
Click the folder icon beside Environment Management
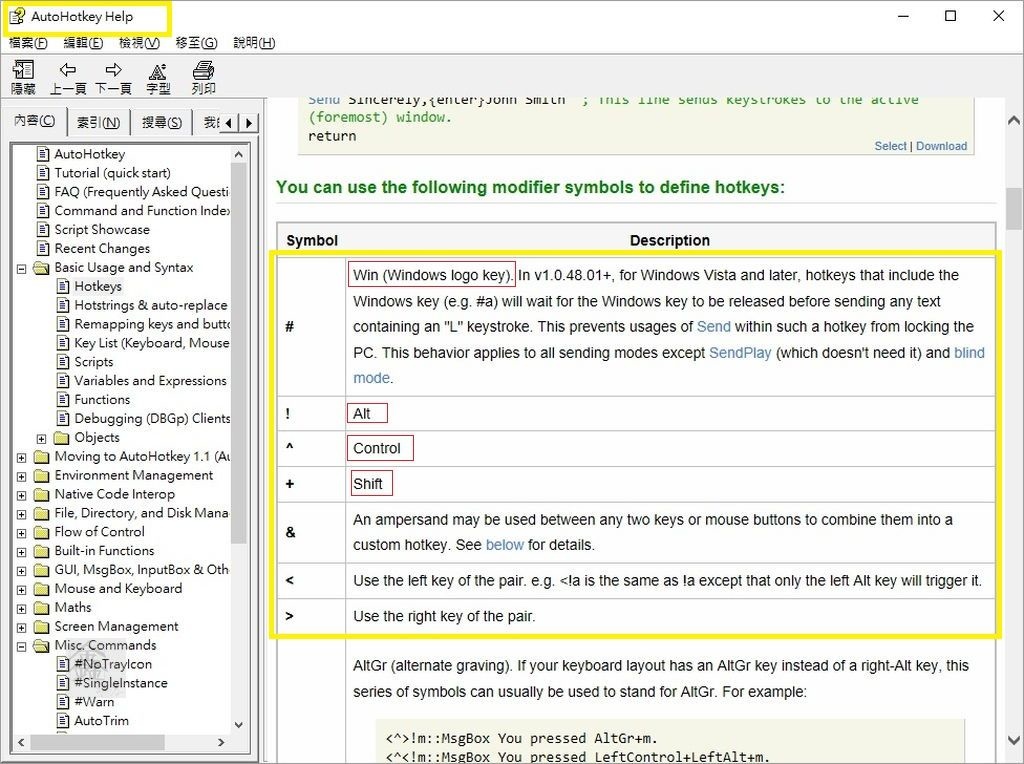[42, 475]
